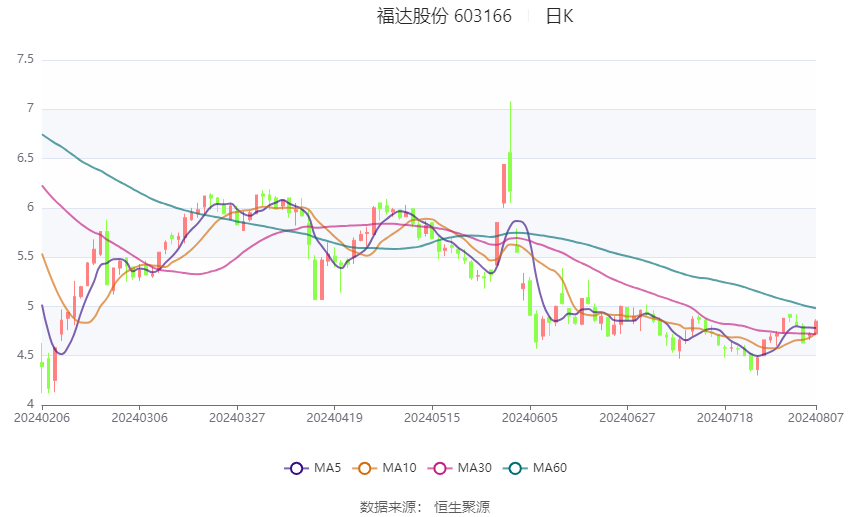Select the 20240718 date tick label

pyautogui.click(x=725, y=418)
